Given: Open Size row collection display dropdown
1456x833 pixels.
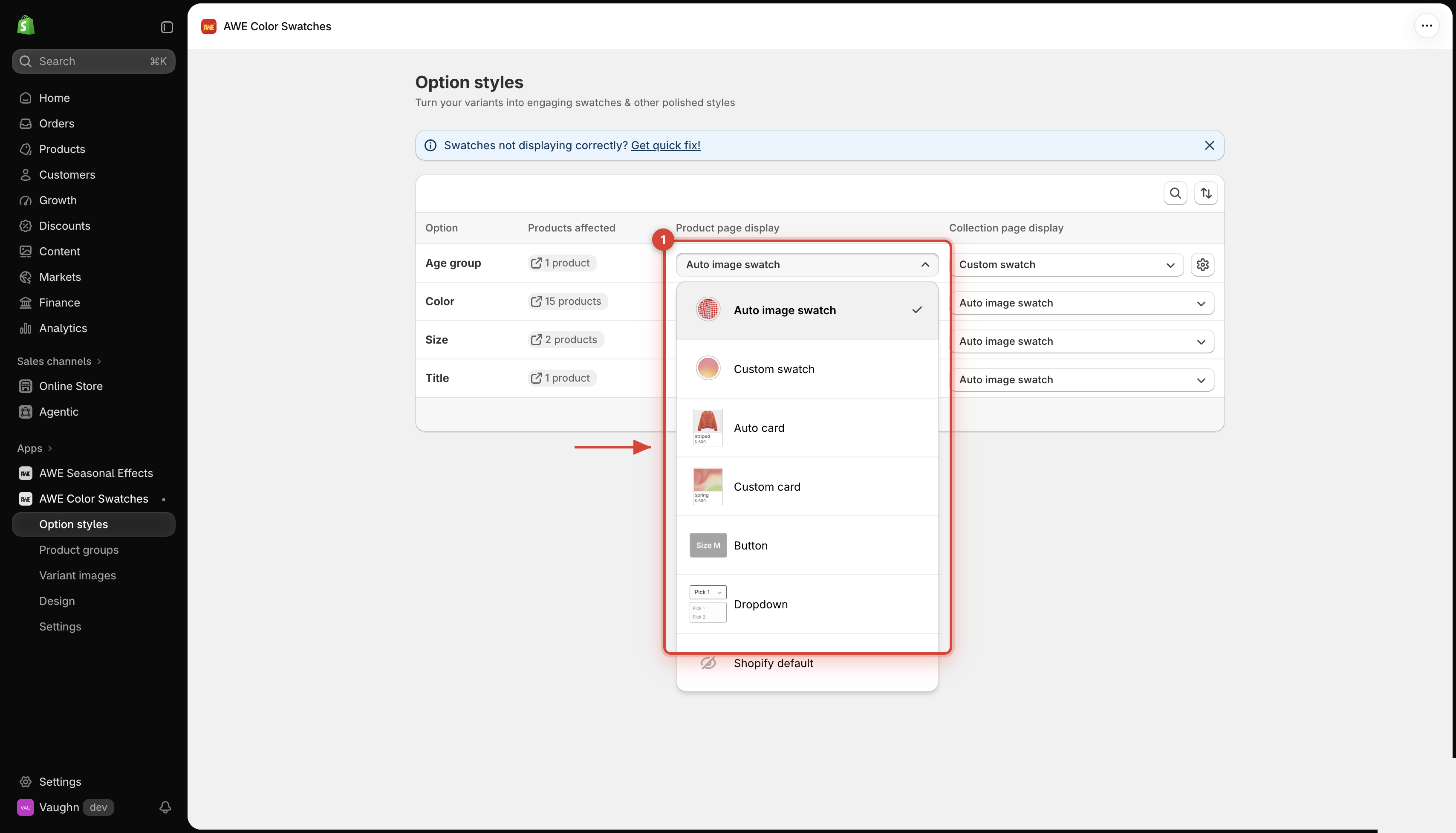Looking at the screenshot, I should pyautogui.click(x=1081, y=341).
